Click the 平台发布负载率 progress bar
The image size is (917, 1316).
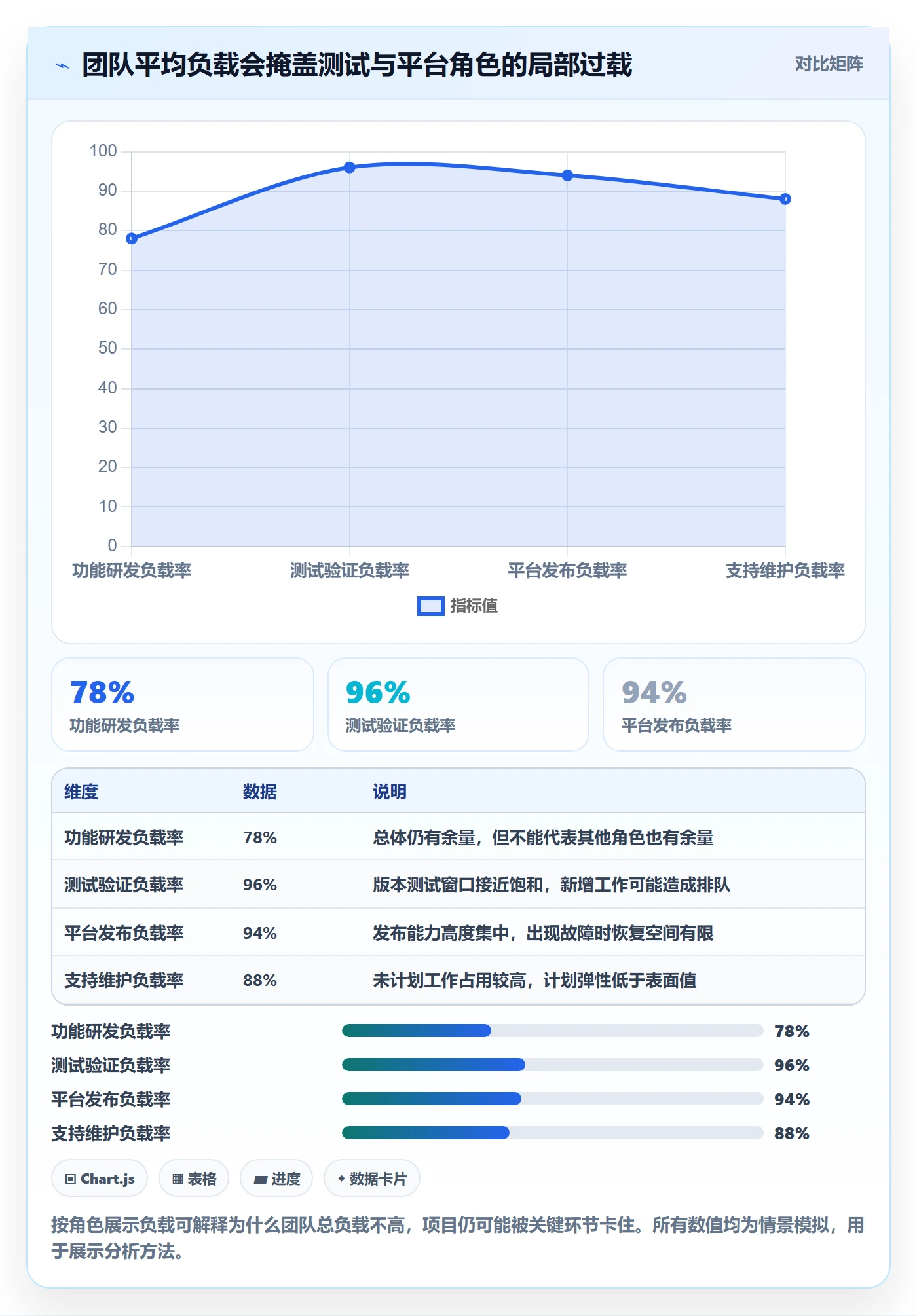552,1099
